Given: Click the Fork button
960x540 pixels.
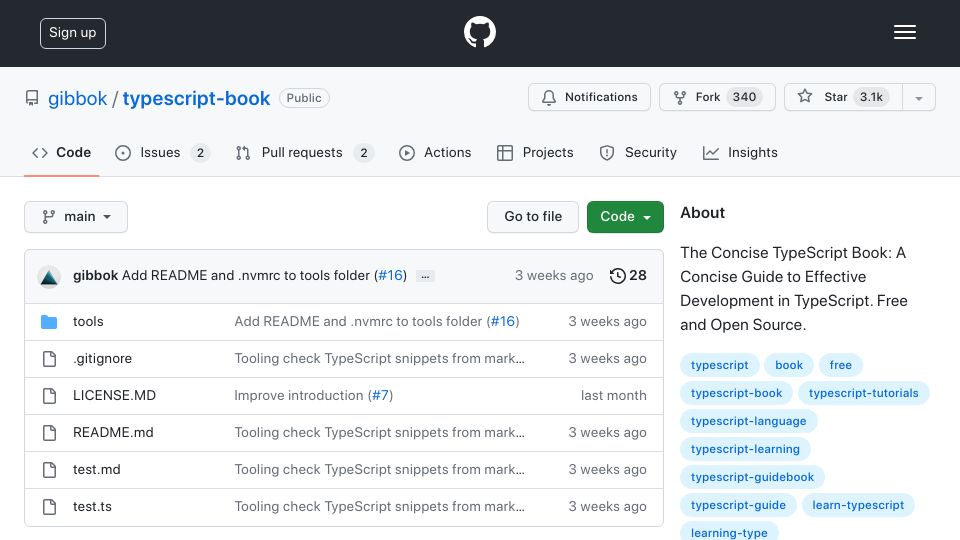Looking at the screenshot, I should point(717,97).
